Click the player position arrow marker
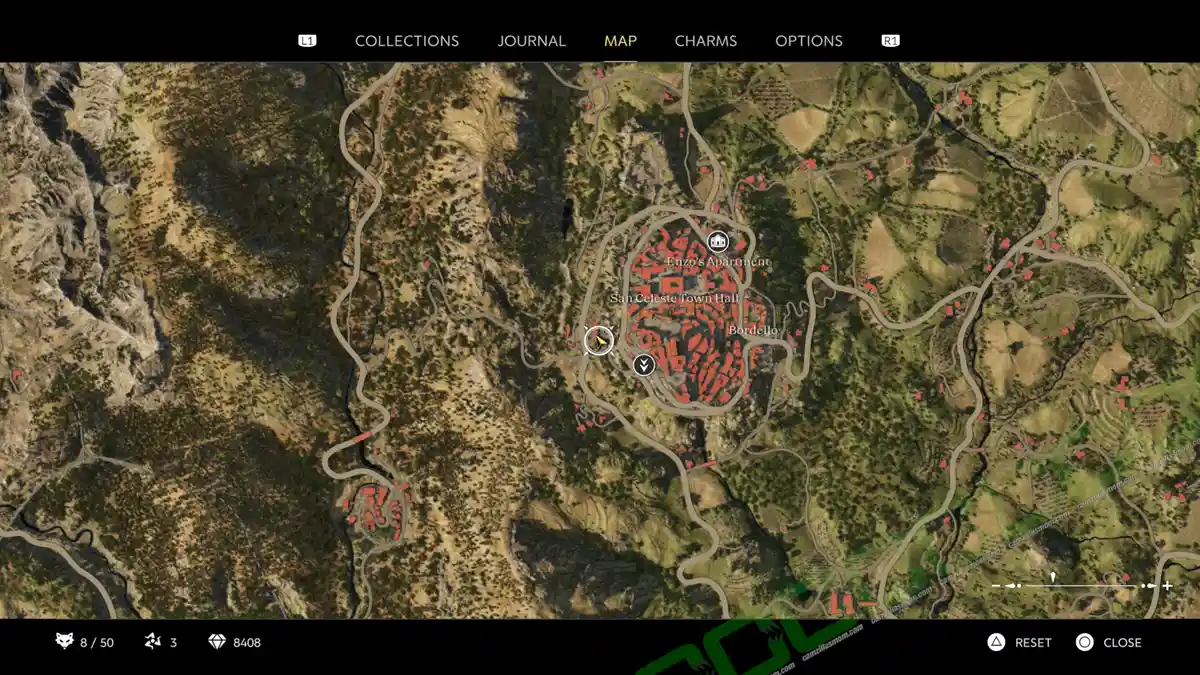1200x675 pixels. [598, 341]
